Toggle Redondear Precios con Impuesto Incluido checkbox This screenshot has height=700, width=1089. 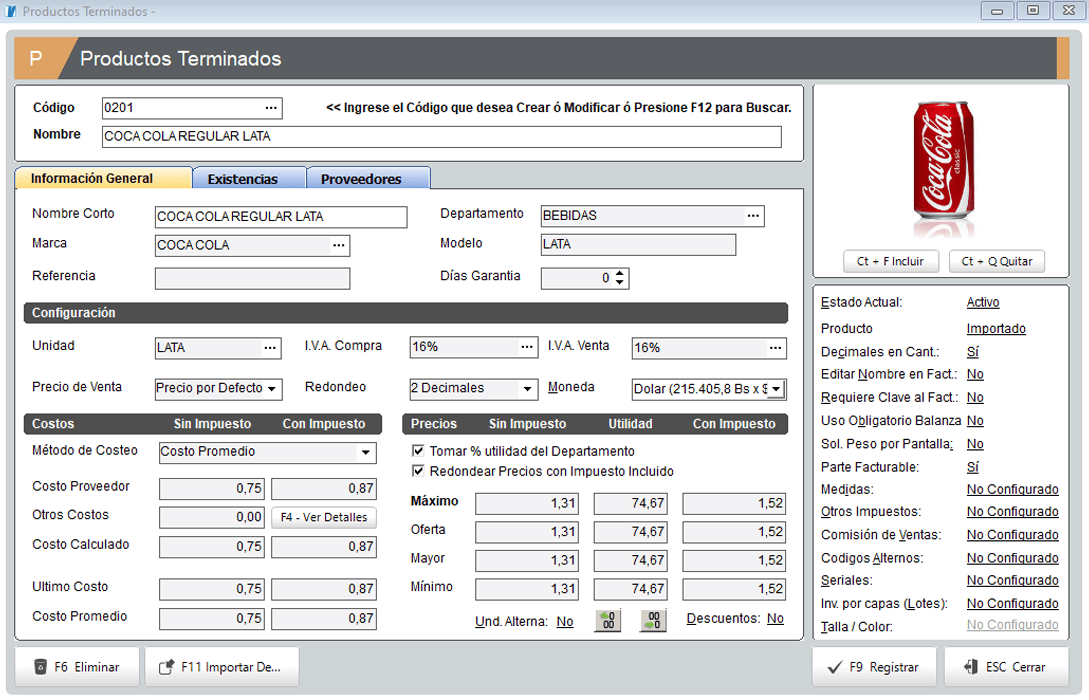tap(418, 471)
